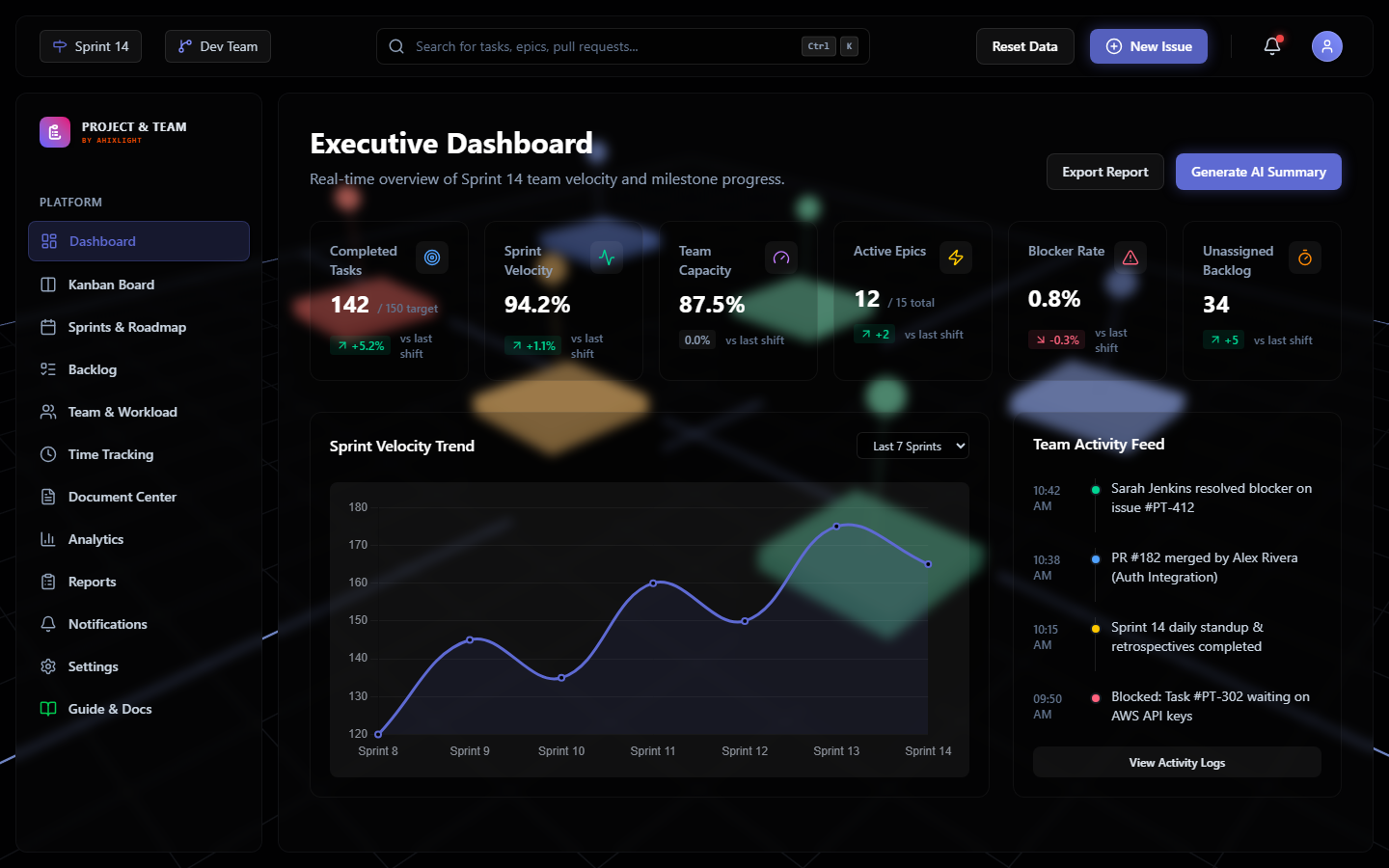Open the user profile avatar
This screenshot has width=1389, height=868.
[x=1327, y=46]
